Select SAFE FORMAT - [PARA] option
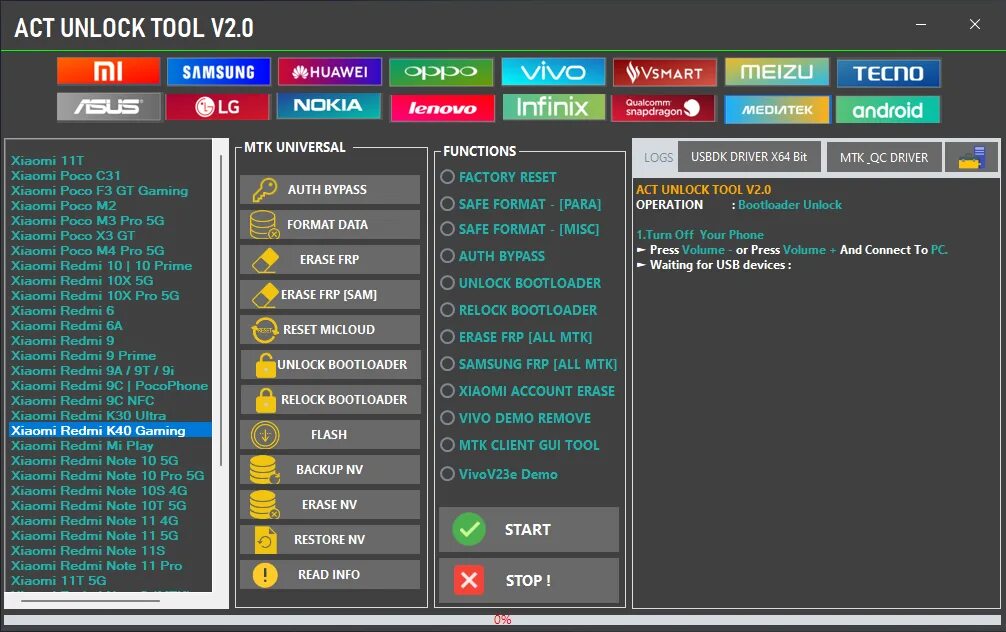The height and width of the screenshot is (632, 1006). 447,203
